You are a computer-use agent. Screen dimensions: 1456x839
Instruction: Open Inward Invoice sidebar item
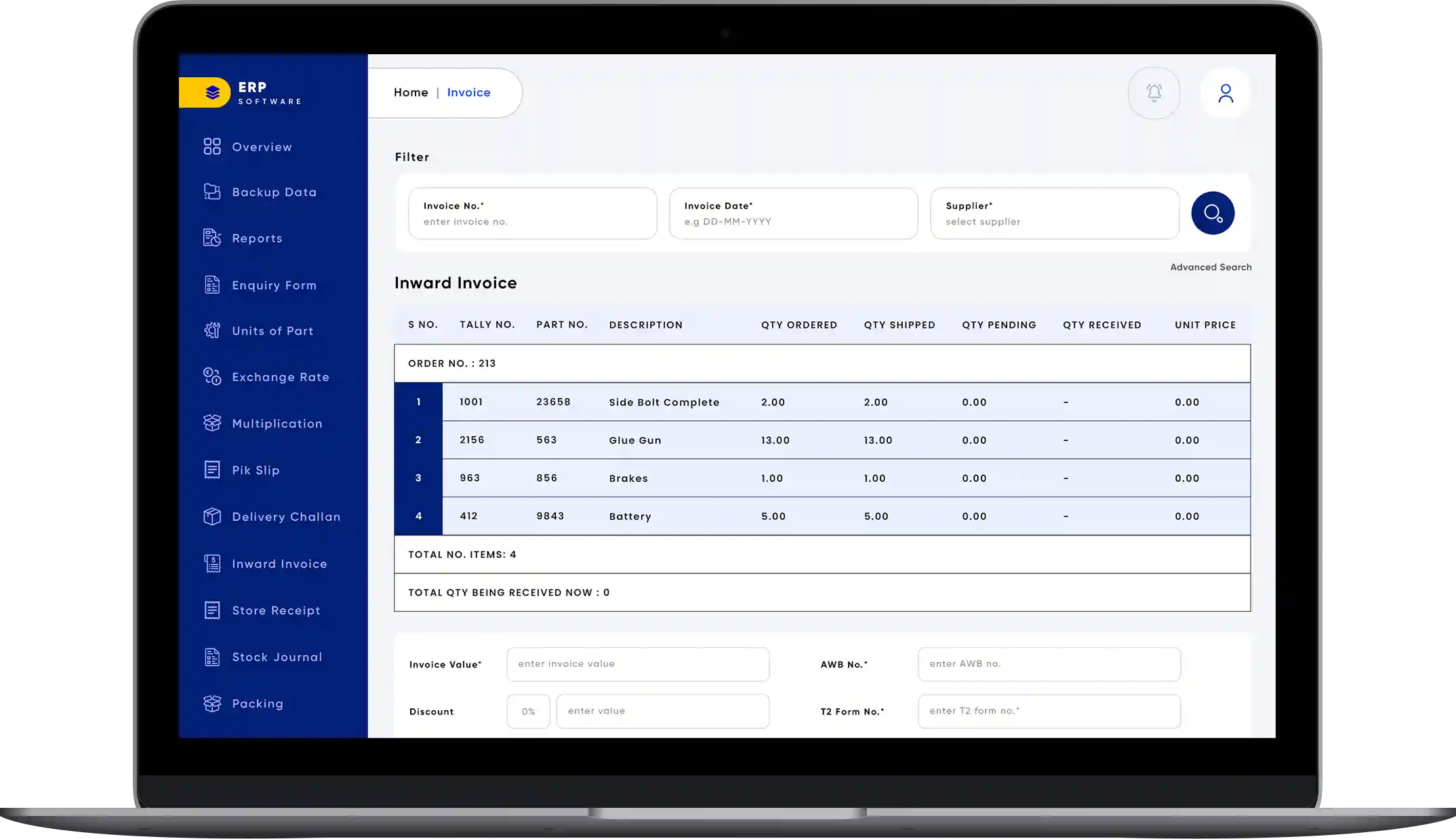tap(279, 564)
